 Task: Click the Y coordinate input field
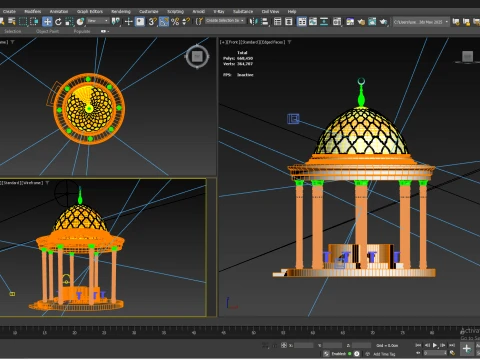[332, 345]
